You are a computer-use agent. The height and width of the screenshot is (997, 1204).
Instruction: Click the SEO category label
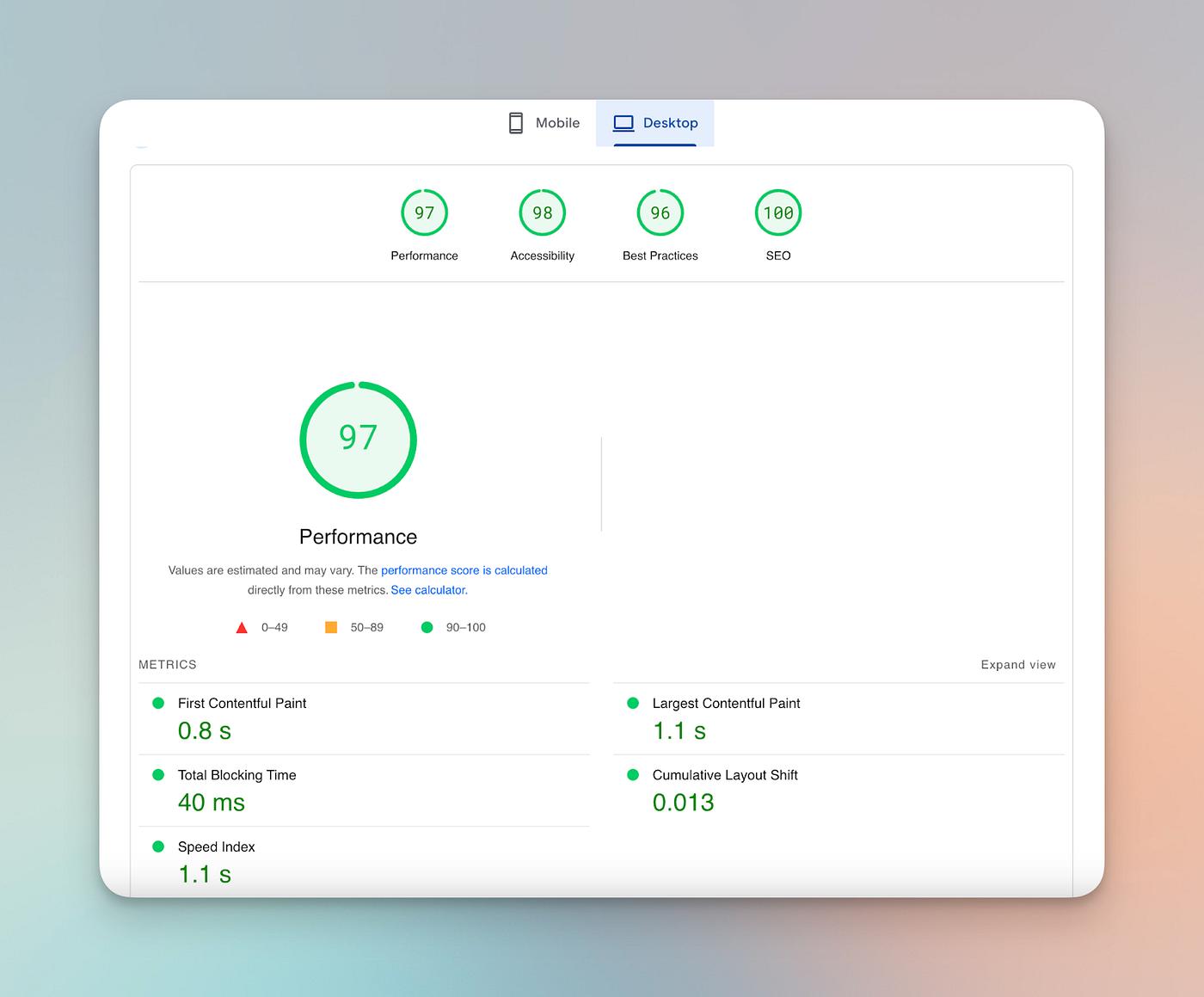click(778, 255)
